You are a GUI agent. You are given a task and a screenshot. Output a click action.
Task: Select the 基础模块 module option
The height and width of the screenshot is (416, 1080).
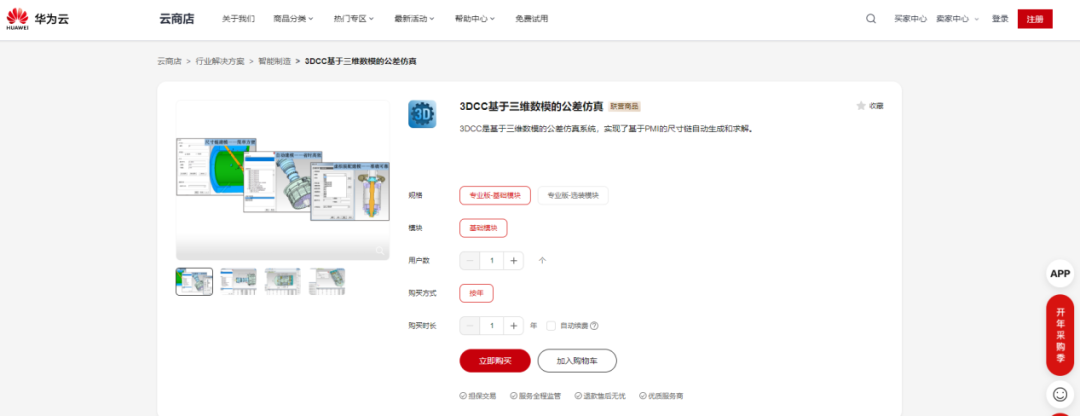pos(483,228)
